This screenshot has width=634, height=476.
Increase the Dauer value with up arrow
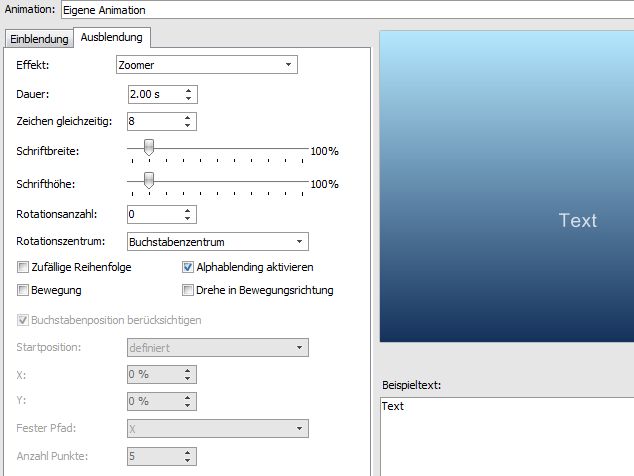189,90
